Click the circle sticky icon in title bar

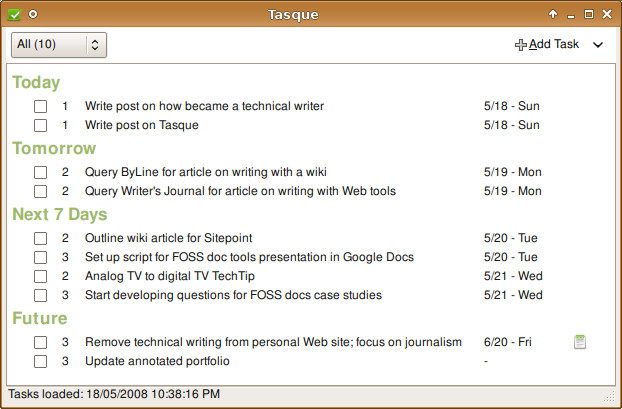(33, 14)
